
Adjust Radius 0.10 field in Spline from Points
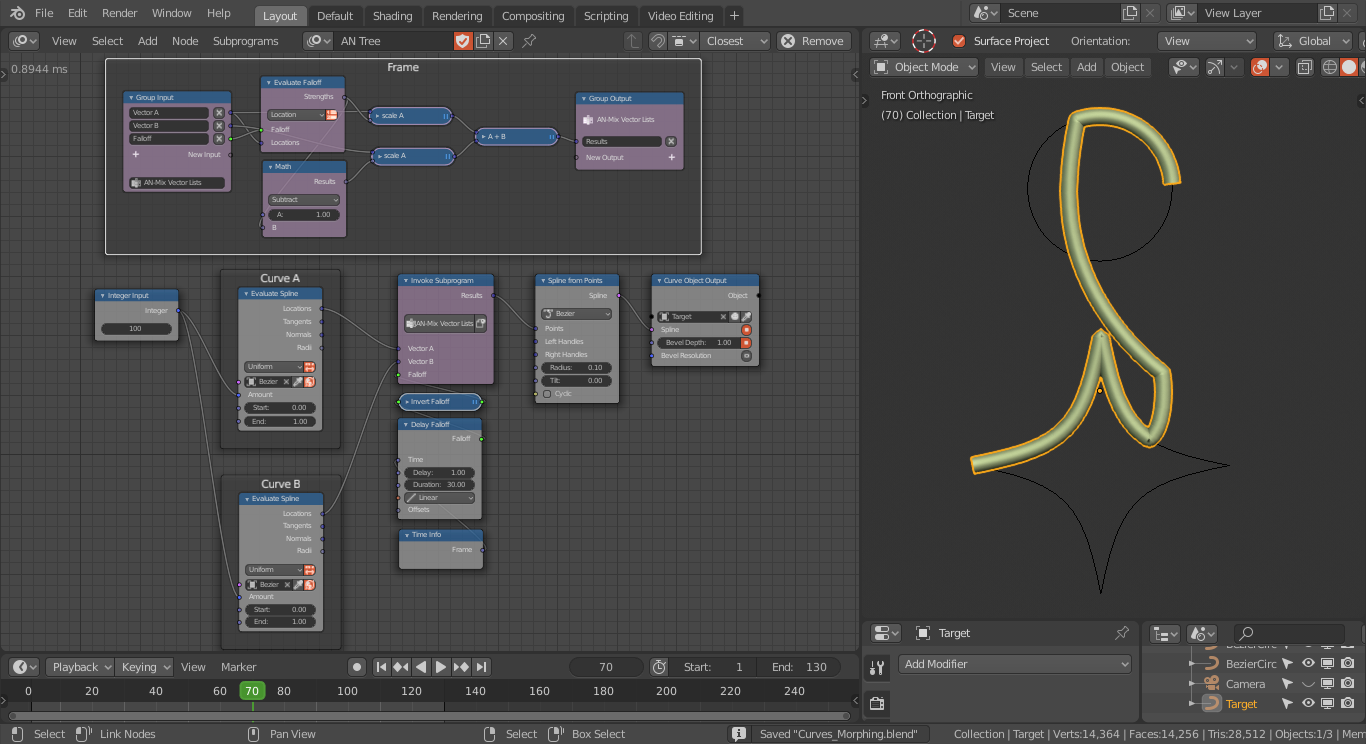tap(575, 368)
